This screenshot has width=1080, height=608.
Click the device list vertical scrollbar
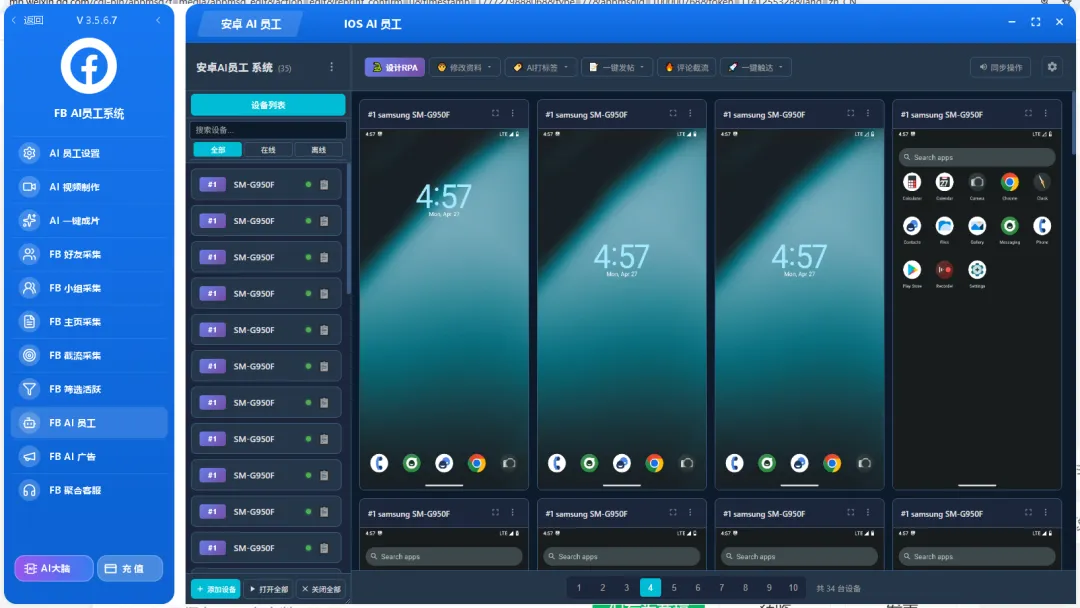tap(349, 227)
